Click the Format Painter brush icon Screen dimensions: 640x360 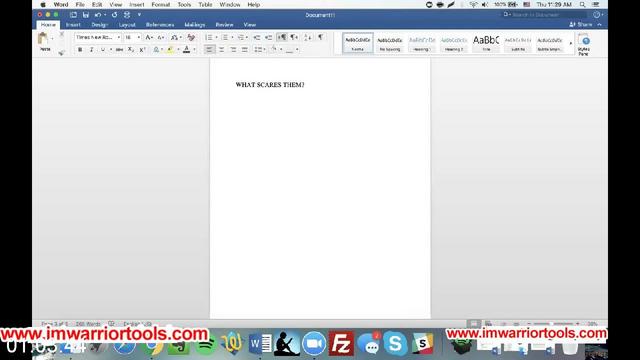[62, 52]
